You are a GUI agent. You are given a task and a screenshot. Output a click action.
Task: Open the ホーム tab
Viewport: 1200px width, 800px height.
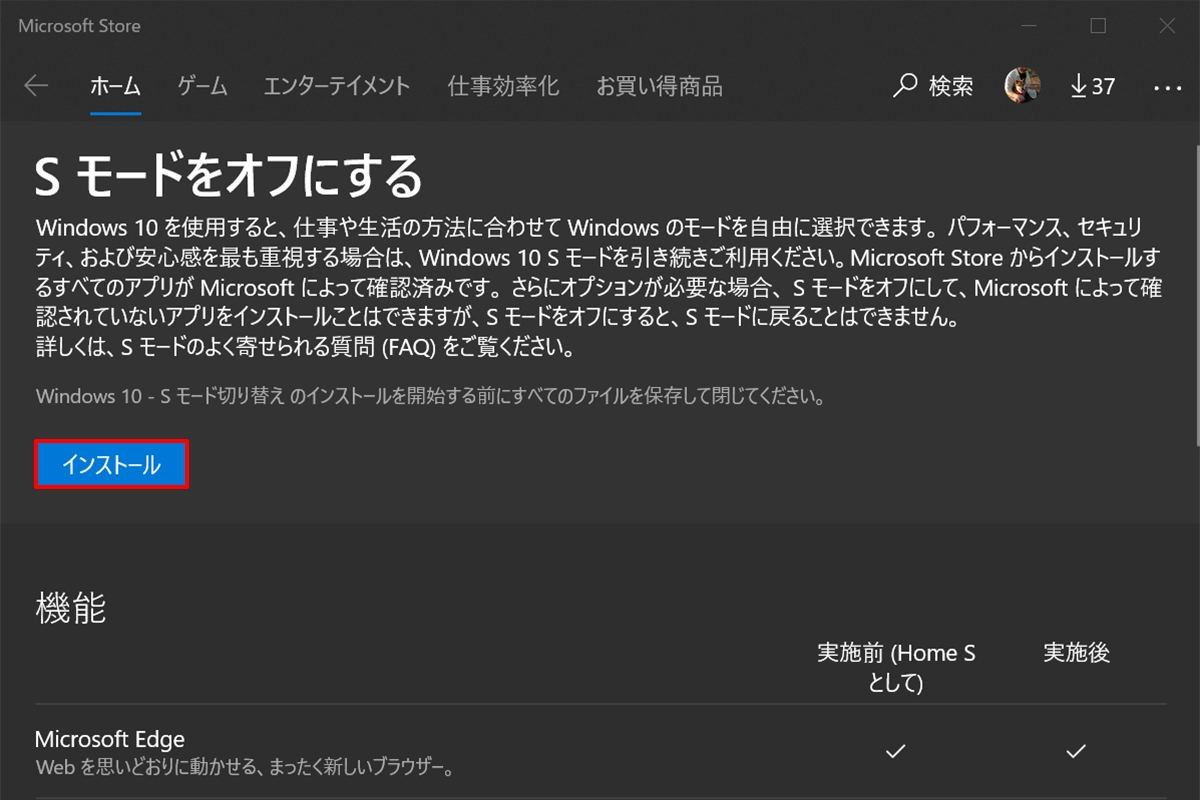[115, 86]
